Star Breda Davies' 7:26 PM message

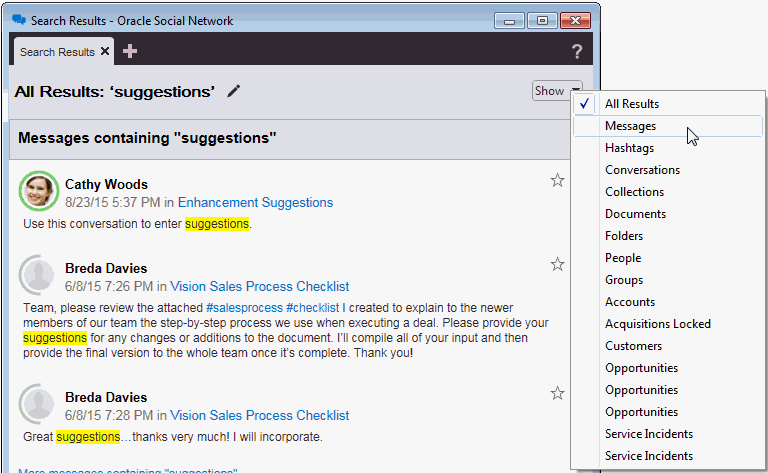coord(557,264)
